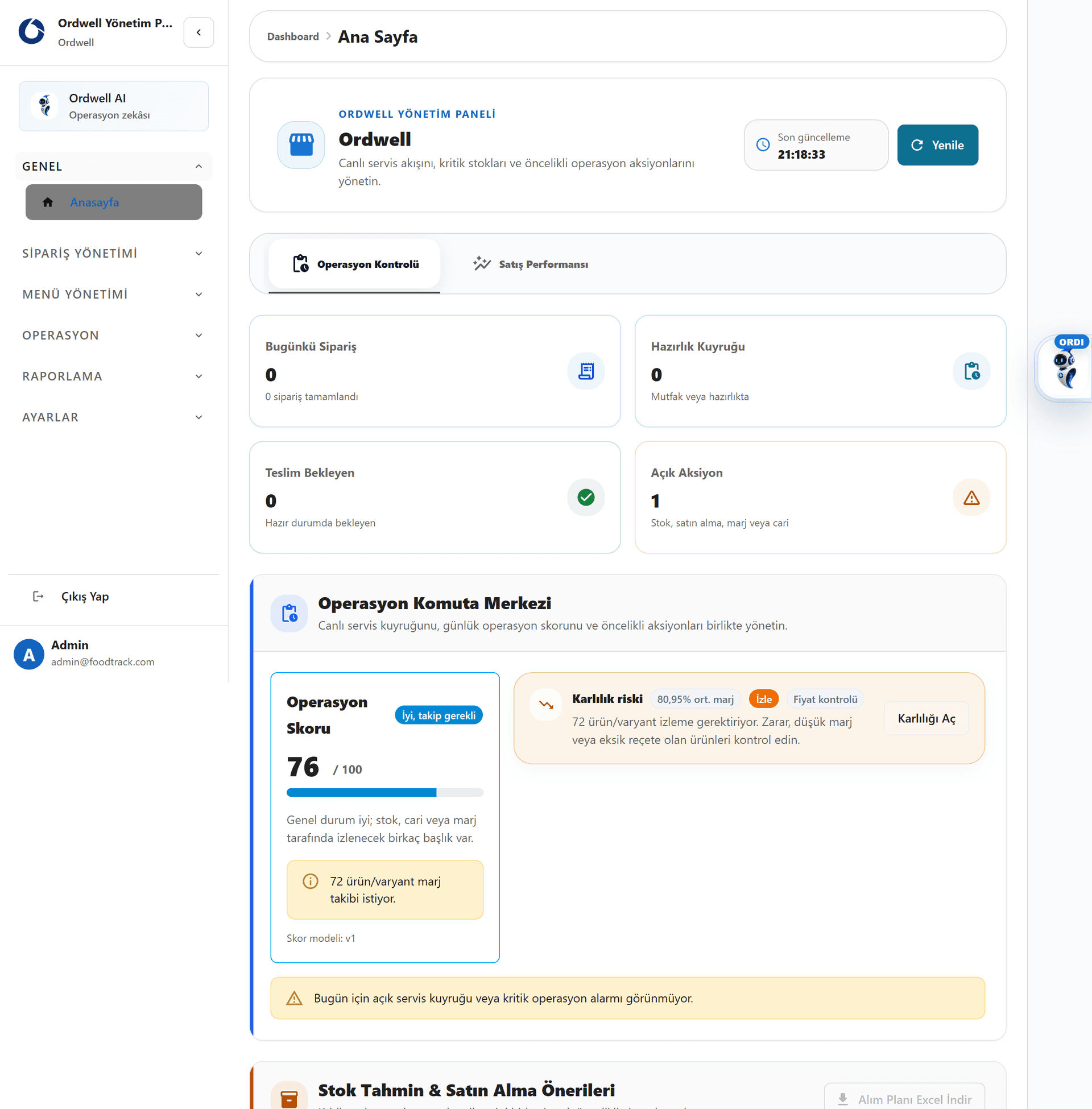Select Anasayfa in the sidebar menu
This screenshot has width=1092, height=1109.
coord(114,202)
